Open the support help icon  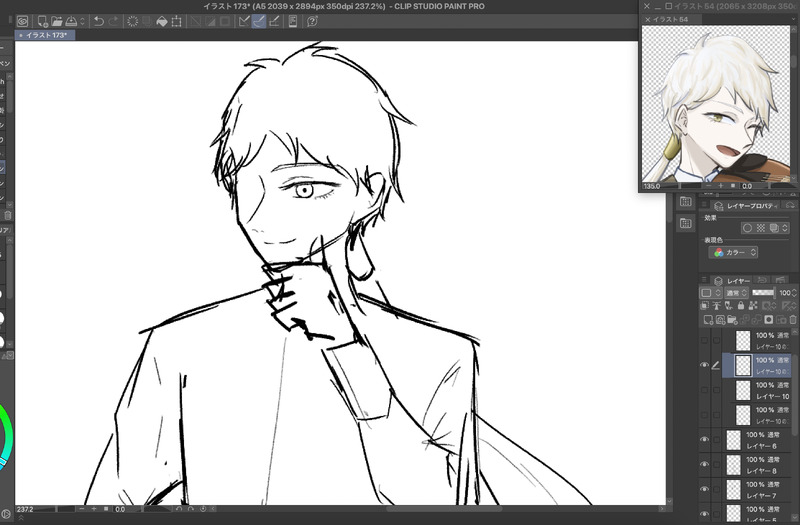(312, 21)
